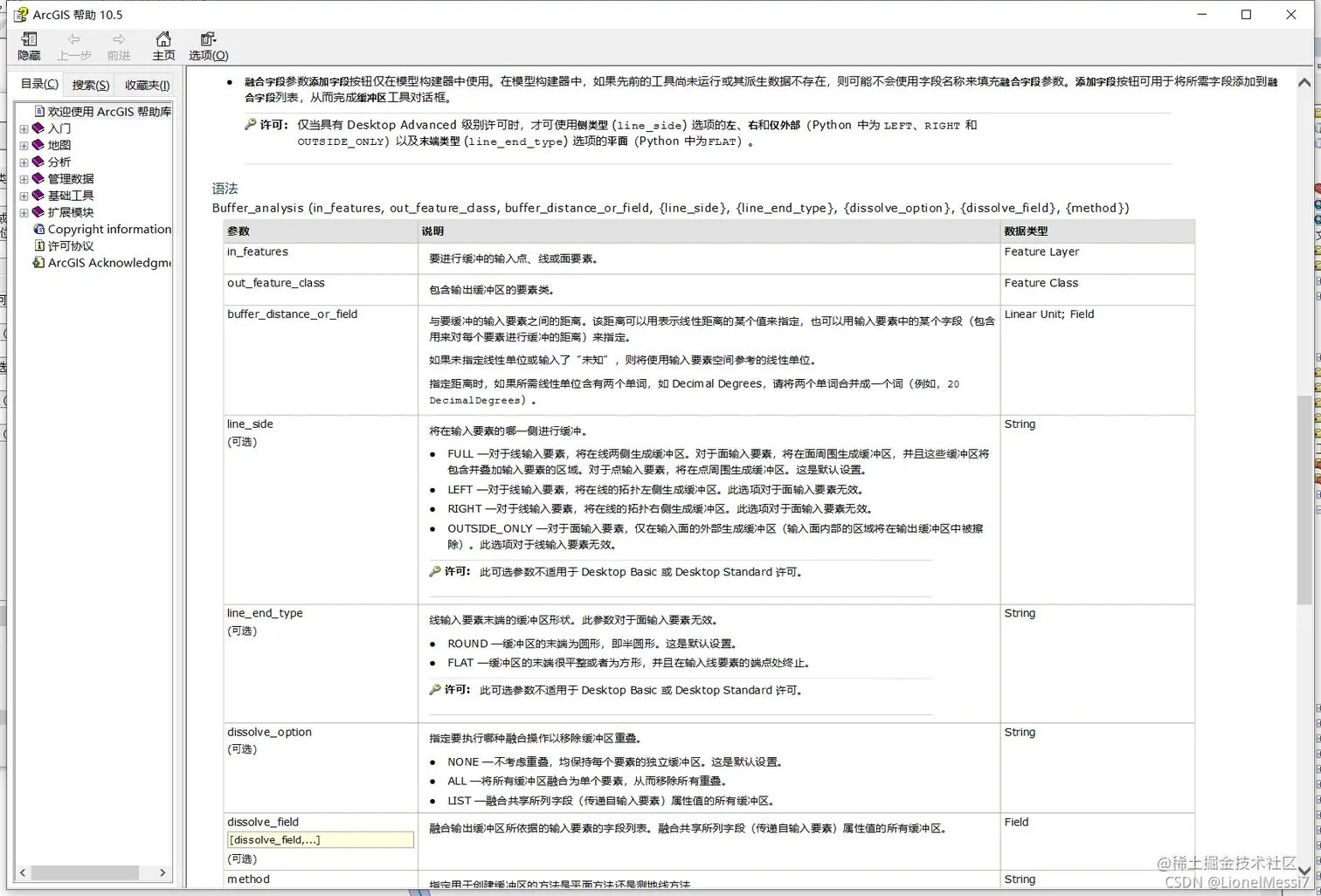Expand the 扩展模块 tree node
The width and height of the screenshot is (1321, 896).
pyautogui.click(x=24, y=212)
